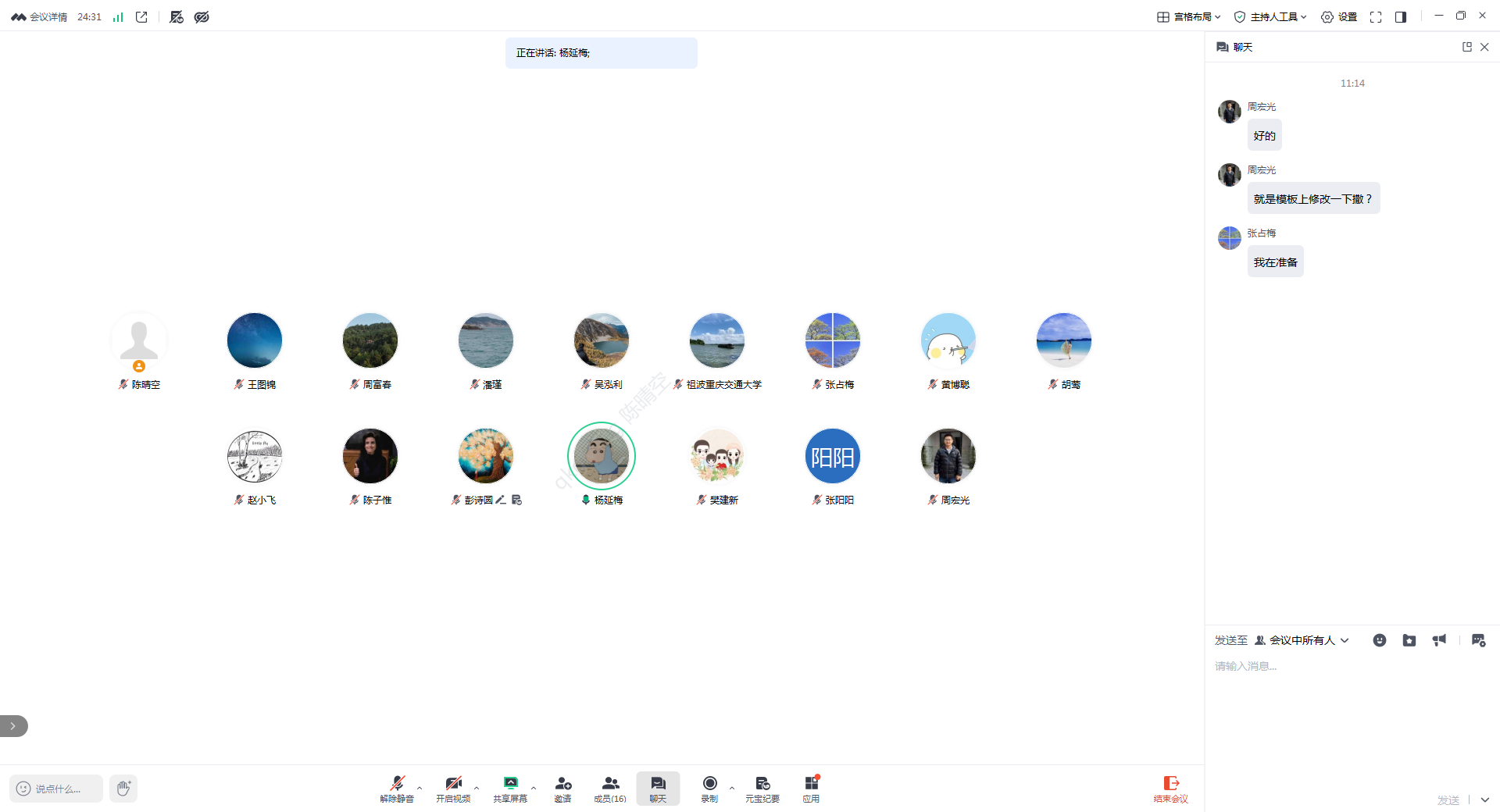Image resolution: width=1500 pixels, height=812 pixels.
Task: Toggle the hide-video eye icon in title bar
Action: [x=202, y=16]
